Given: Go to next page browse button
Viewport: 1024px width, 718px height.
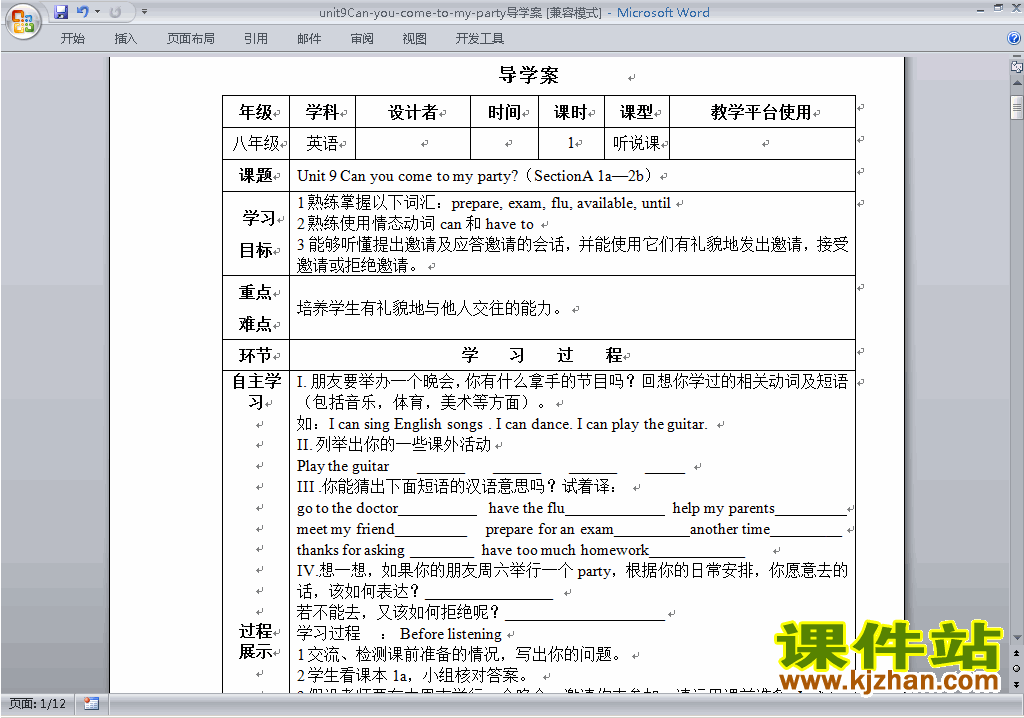Looking at the screenshot, I should [1017, 684].
